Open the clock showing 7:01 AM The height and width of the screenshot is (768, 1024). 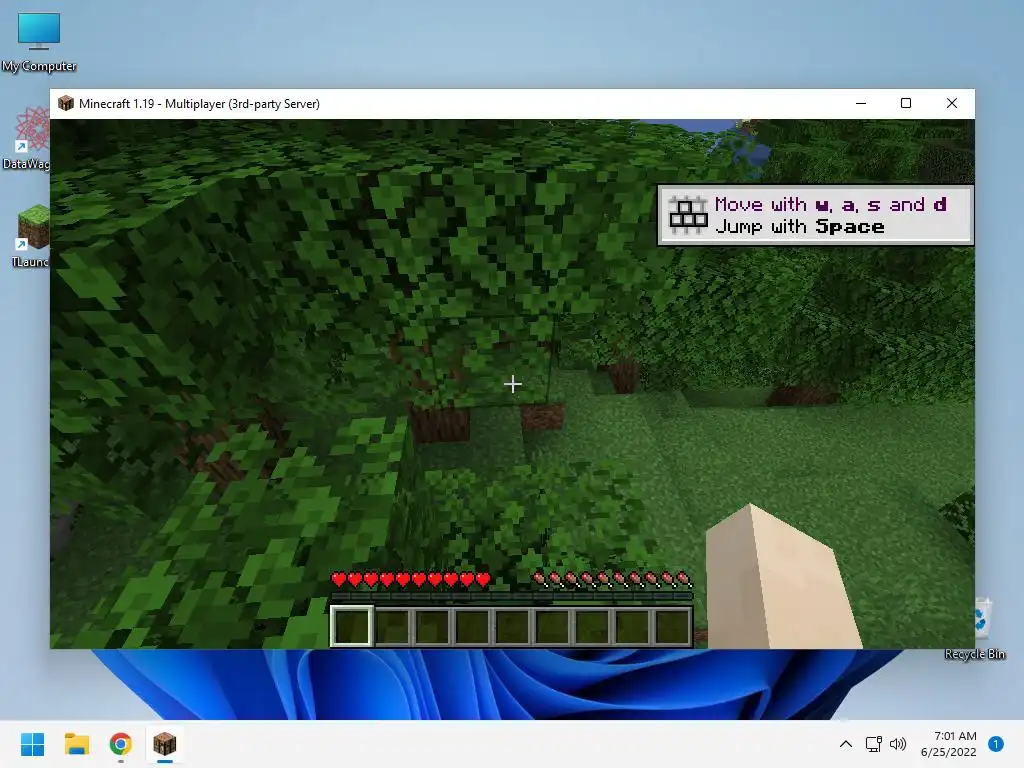948,744
